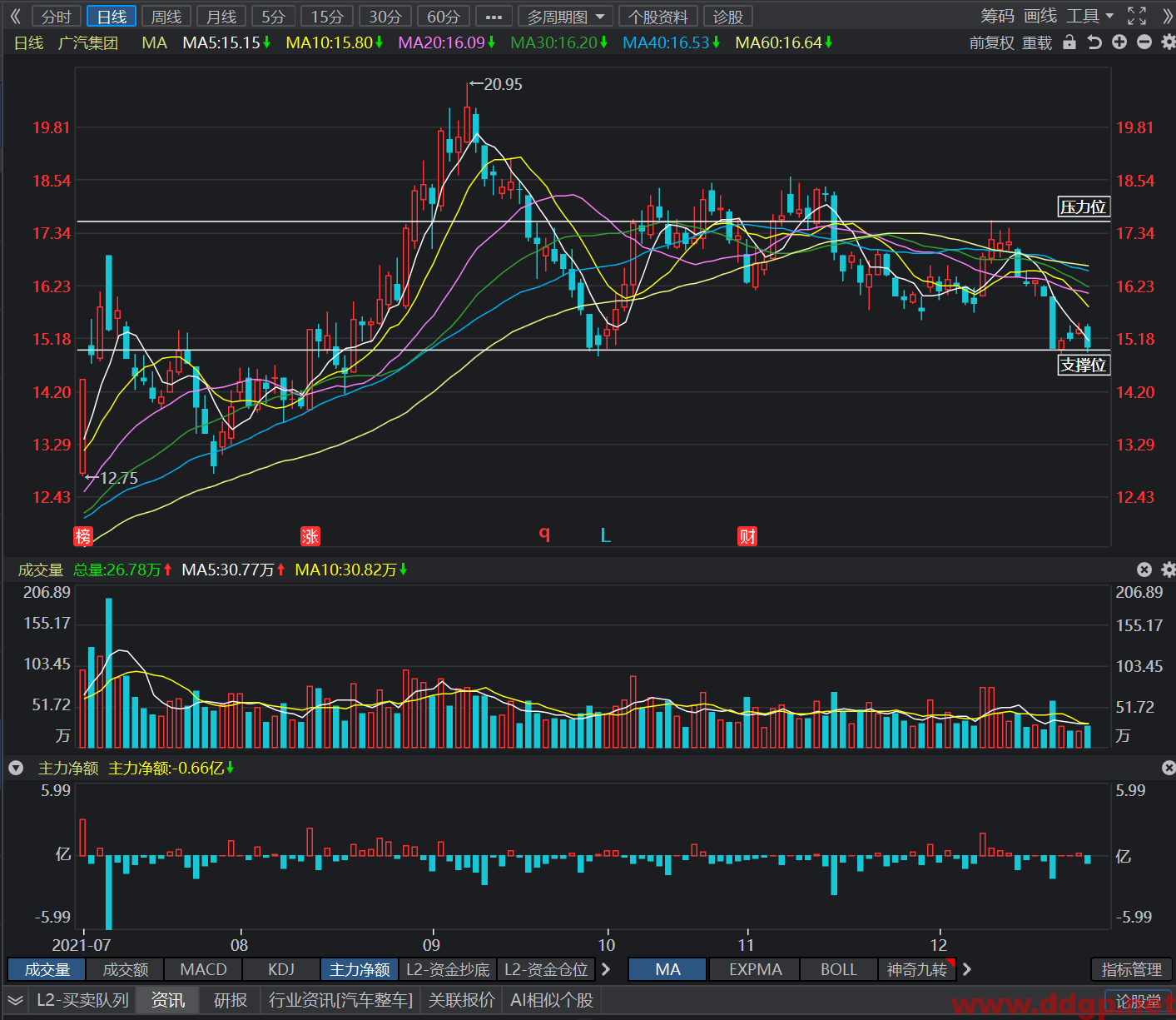Collapse the 主力净额 panel with chevron

(16, 768)
